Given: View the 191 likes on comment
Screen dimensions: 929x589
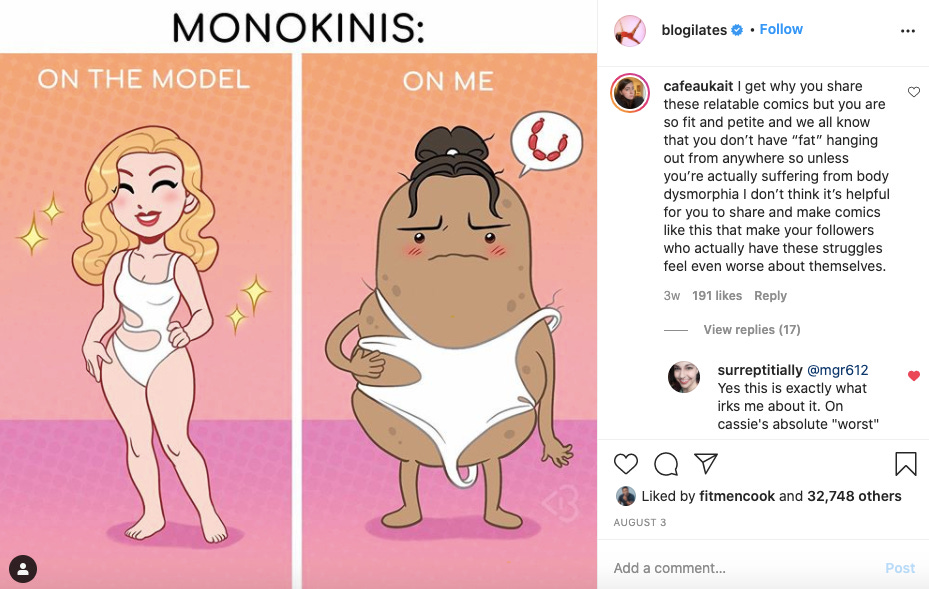Looking at the screenshot, I should click(717, 296).
